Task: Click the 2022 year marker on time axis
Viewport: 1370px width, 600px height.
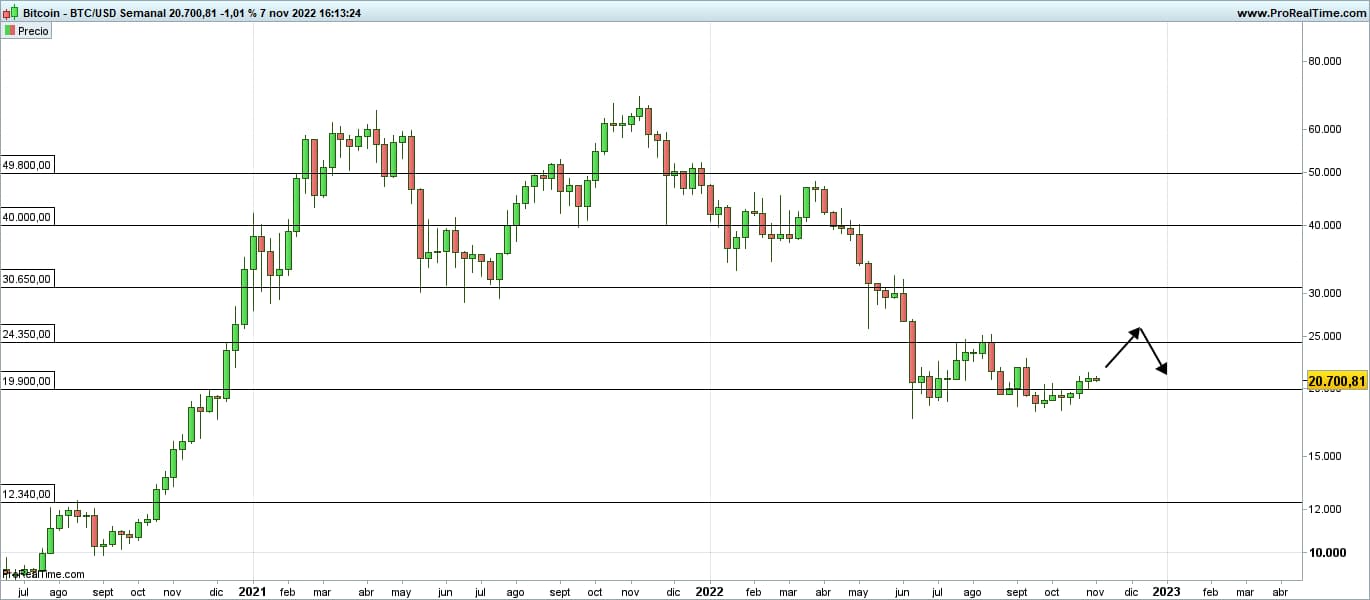Action: click(x=709, y=591)
